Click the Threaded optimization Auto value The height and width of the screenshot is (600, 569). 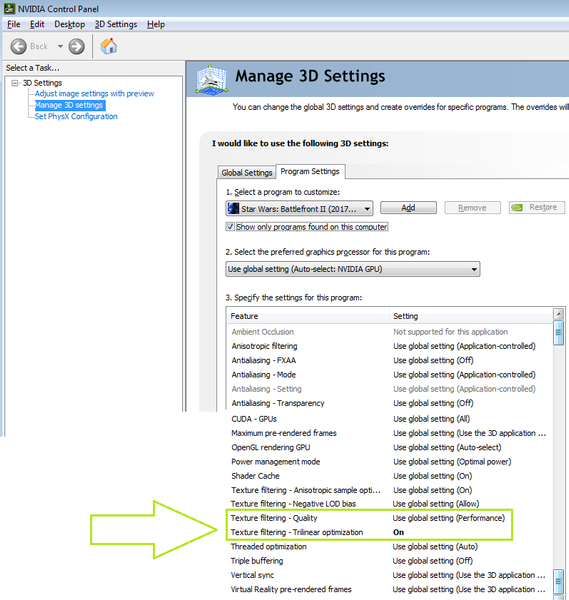(x=435, y=546)
